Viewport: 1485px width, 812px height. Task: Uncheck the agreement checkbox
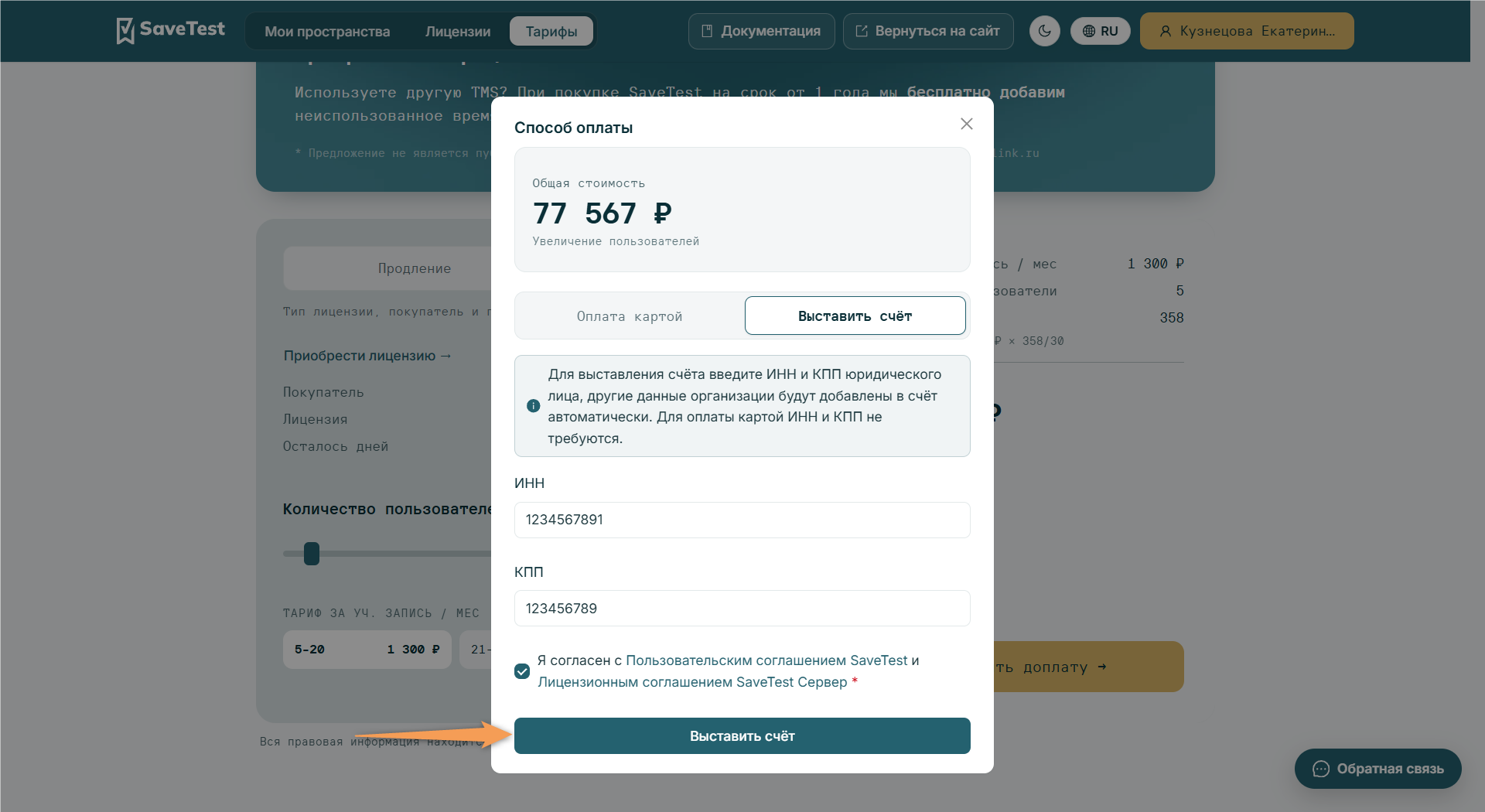coord(522,671)
